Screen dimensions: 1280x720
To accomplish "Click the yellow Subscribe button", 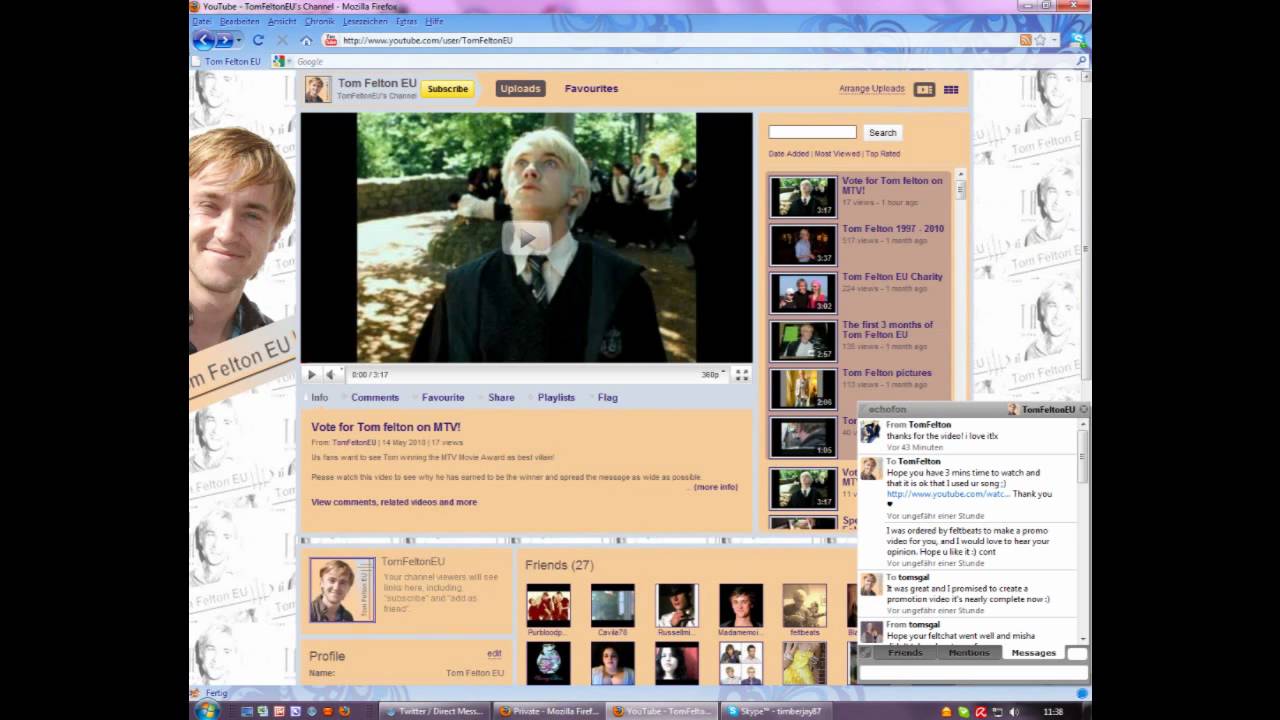I will [447, 89].
